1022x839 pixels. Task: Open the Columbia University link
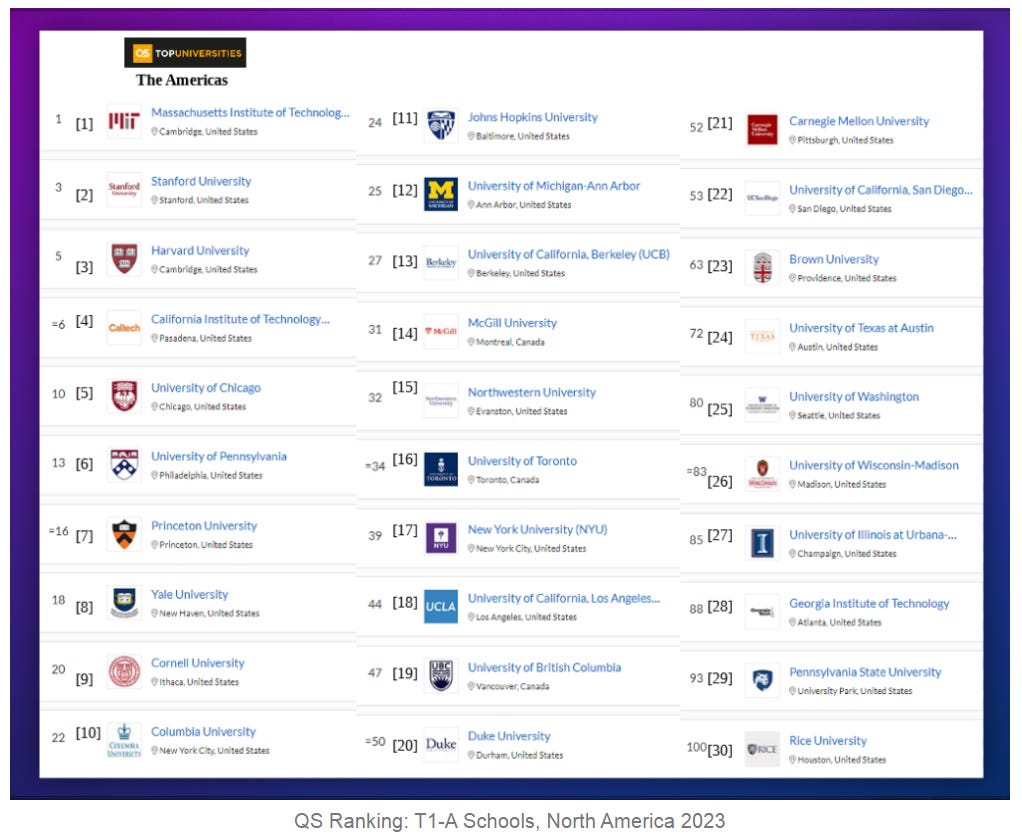(x=203, y=731)
